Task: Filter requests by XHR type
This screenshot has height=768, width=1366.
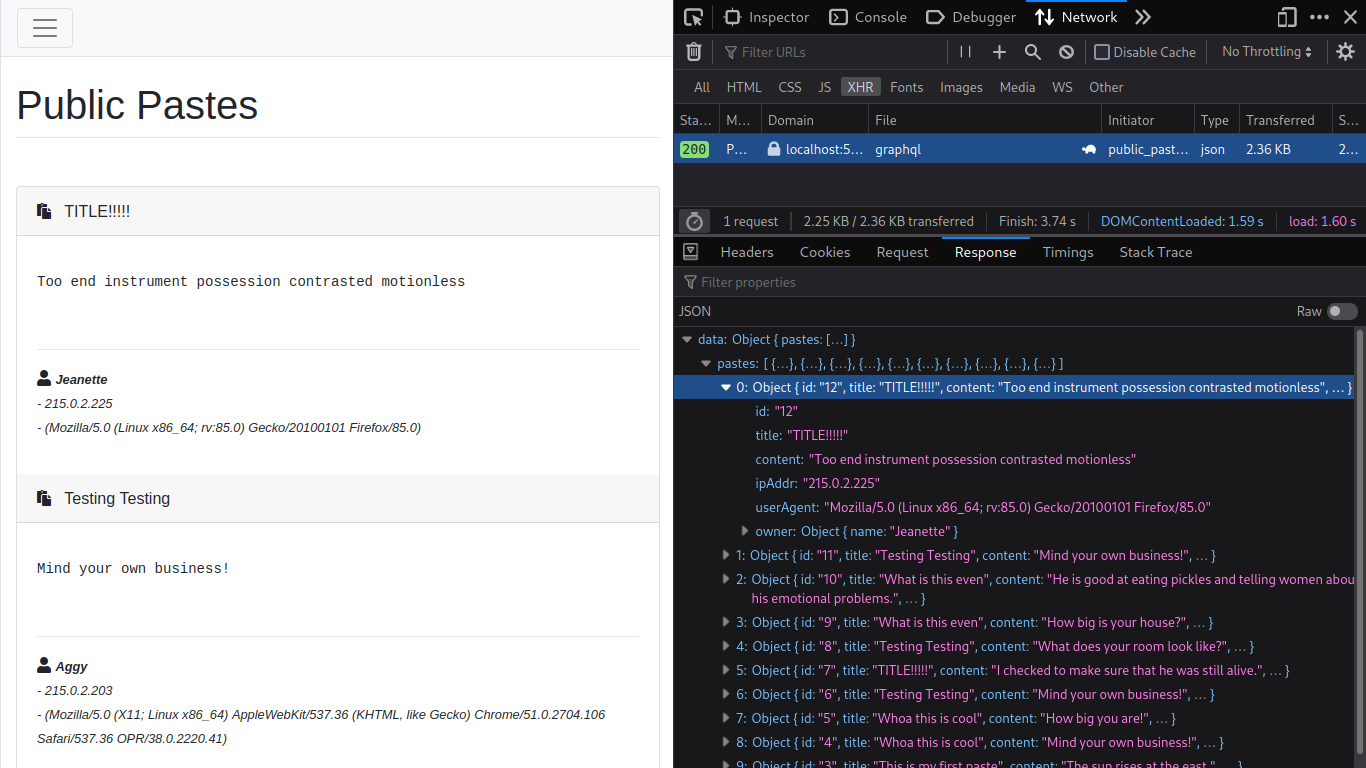Action: (860, 87)
